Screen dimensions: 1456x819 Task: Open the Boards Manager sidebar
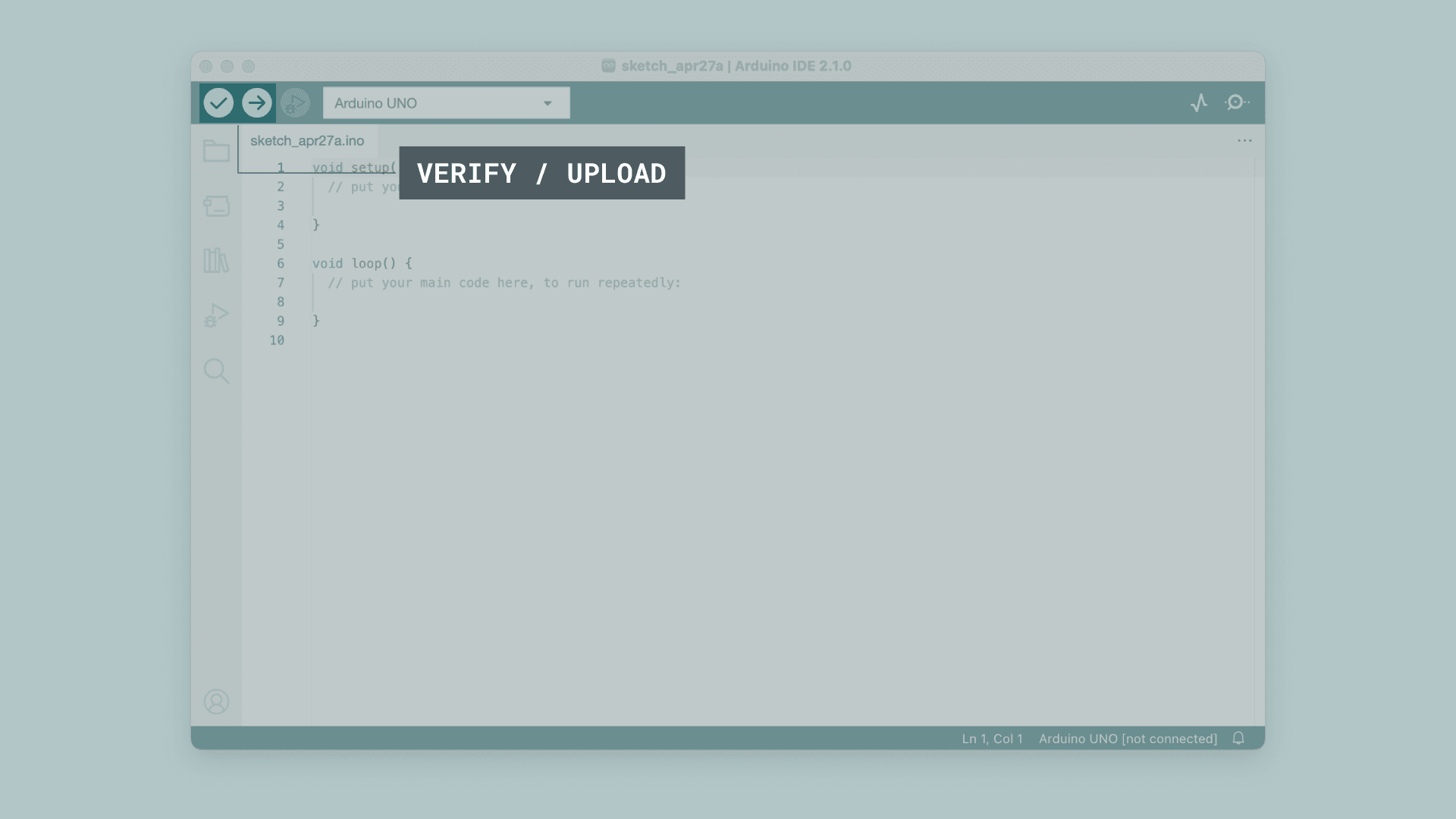(216, 206)
